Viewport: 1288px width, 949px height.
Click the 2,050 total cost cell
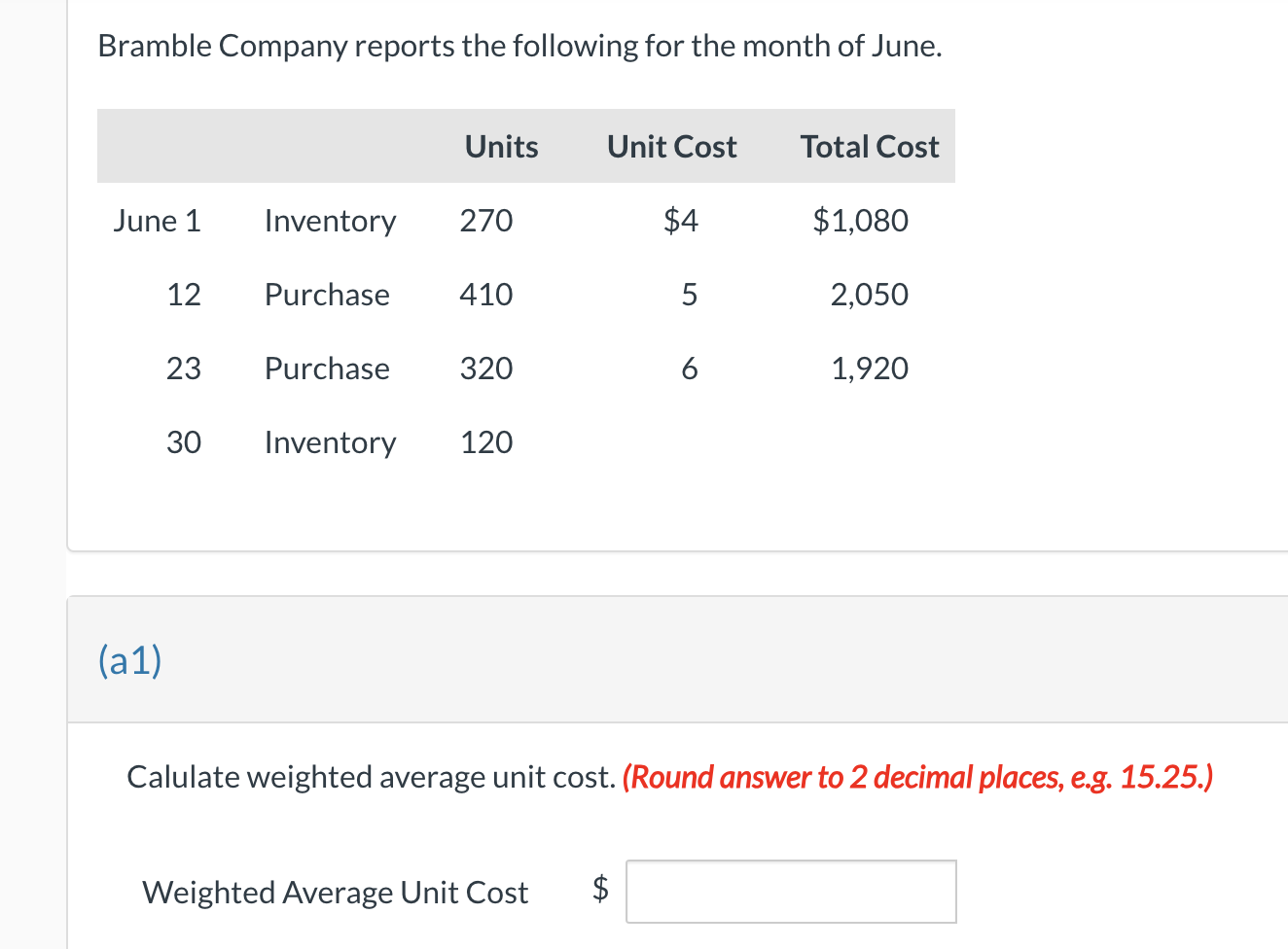[x=870, y=295]
